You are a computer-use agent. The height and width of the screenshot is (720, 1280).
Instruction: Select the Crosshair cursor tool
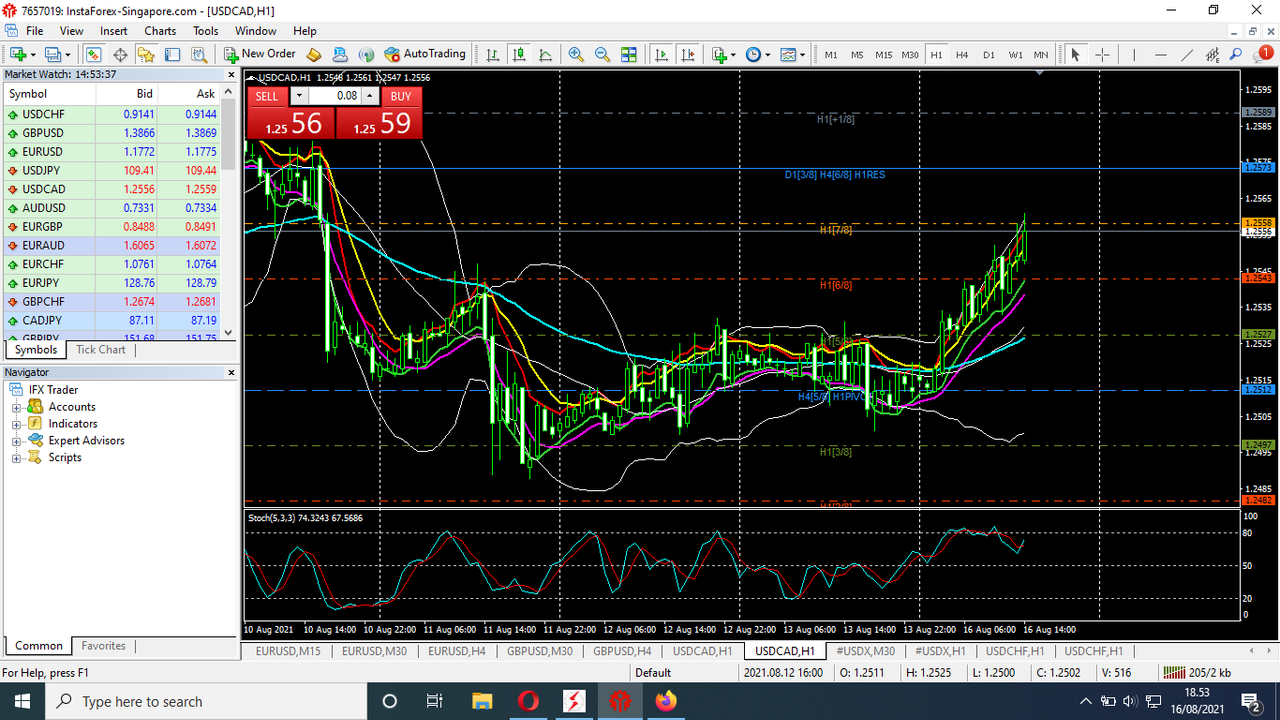pyautogui.click(x=1102, y=55)
